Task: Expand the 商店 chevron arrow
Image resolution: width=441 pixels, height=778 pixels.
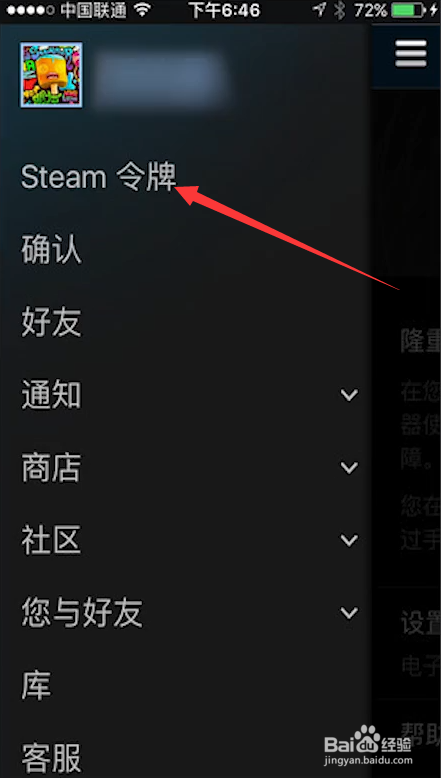Action: click(349, 467)
